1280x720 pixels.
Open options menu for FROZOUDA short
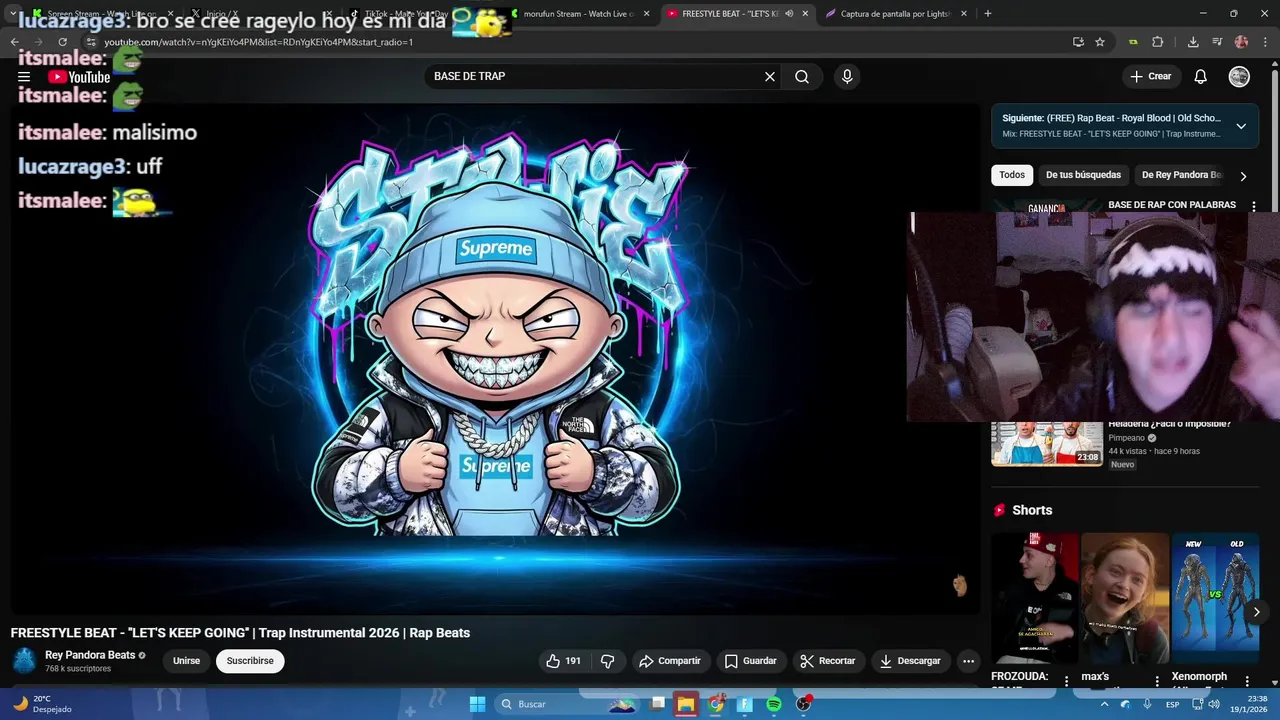tap(1066, 681)
